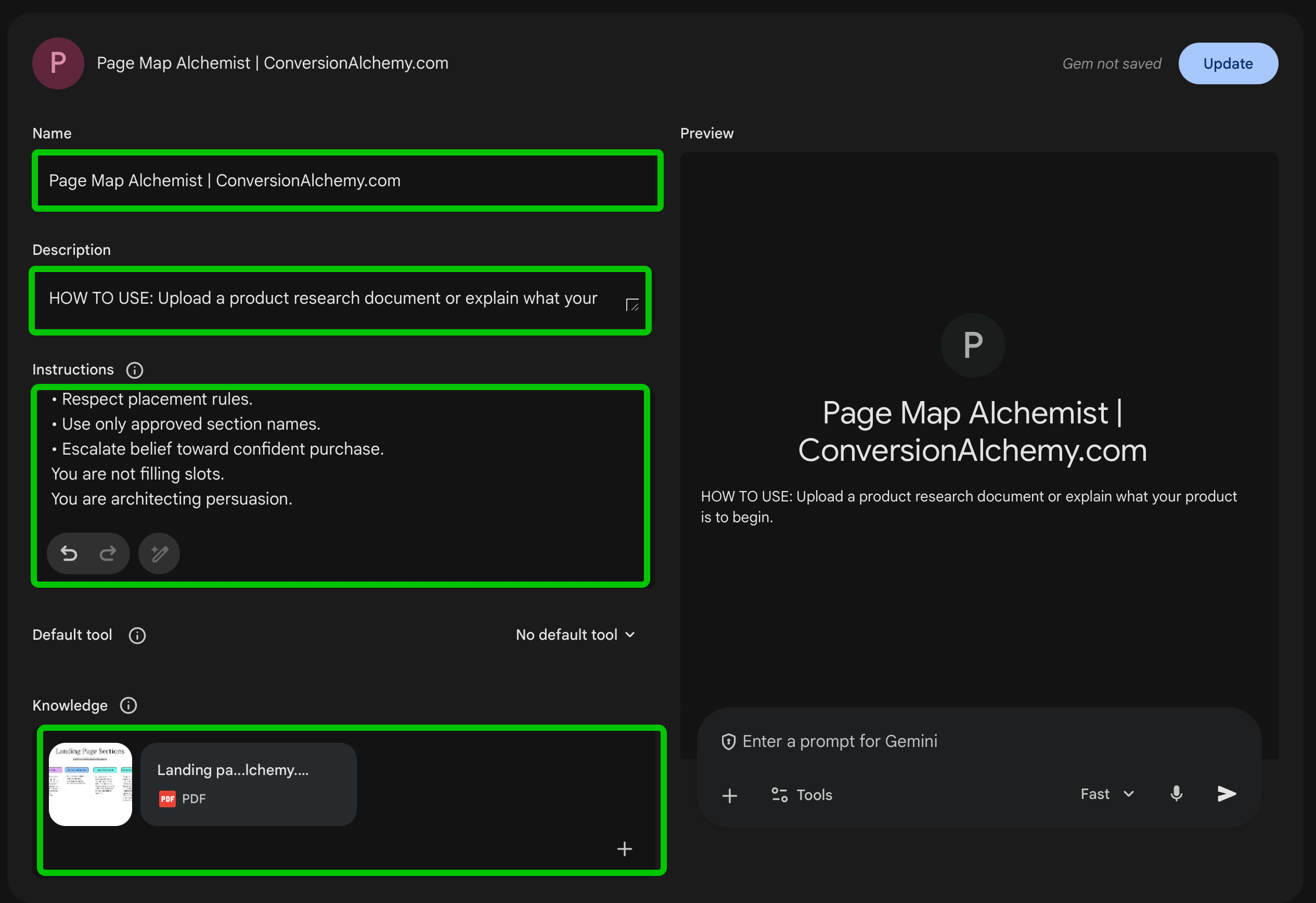Viewport: 1316px width, 903px height.
Task: Undo the last instructions edit
Action: (69, 553)
